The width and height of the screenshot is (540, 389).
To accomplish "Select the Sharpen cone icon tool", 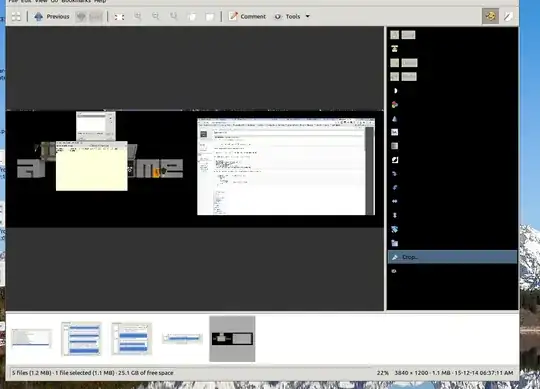I will pos(395,119).
